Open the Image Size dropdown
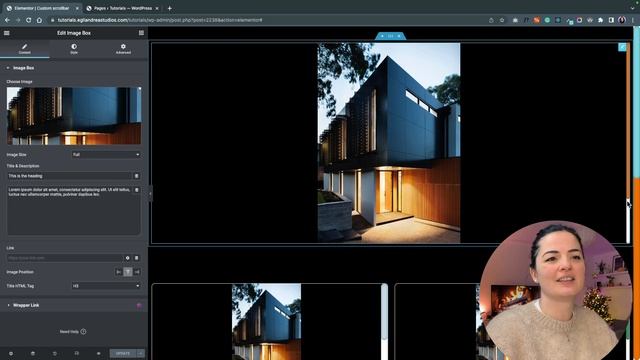This screenshot has width=640, height=360. click(x=106, y=155)
